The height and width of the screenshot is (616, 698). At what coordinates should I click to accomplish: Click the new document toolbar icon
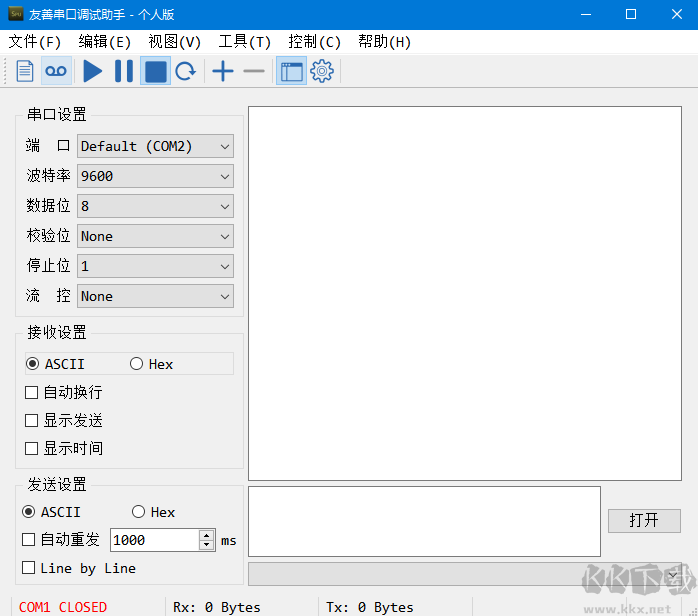pos(25,71)
